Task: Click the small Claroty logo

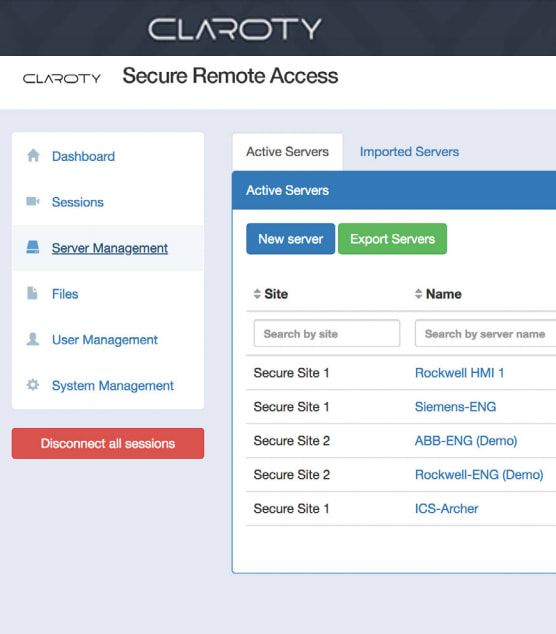Action: 61,78
